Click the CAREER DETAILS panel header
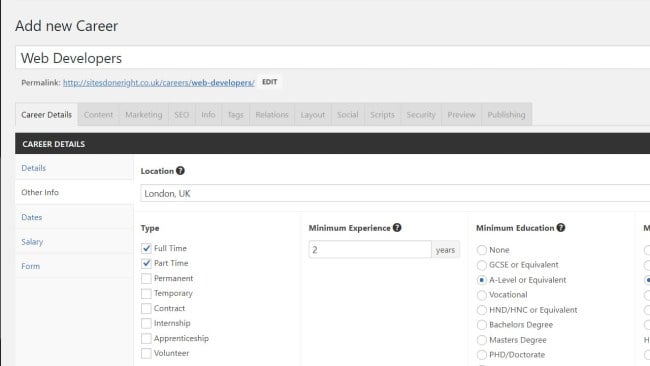Viewport: 650px width, 366px height. 332,143
